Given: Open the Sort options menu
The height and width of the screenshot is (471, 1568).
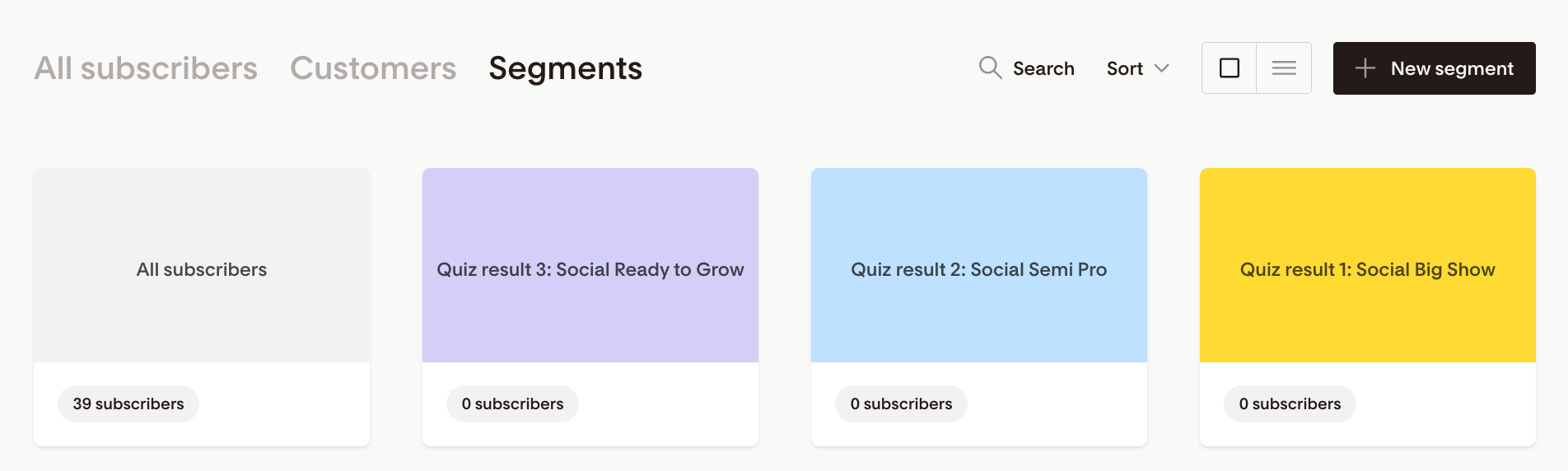Looking at the screenshot, I should pyautogui.click(x=1125, y=68).
